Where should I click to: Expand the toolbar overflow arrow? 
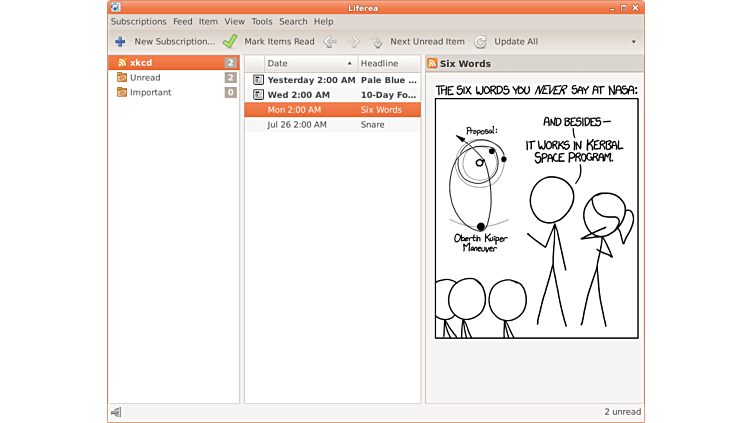[x=633, y=42]
